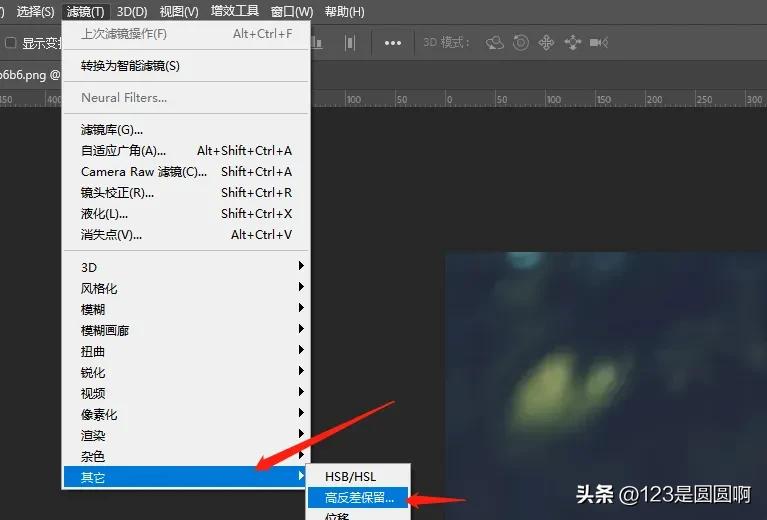767x520 pixels.
Task: Switch to the b6b6.png document tab
Action: [30, 75]
